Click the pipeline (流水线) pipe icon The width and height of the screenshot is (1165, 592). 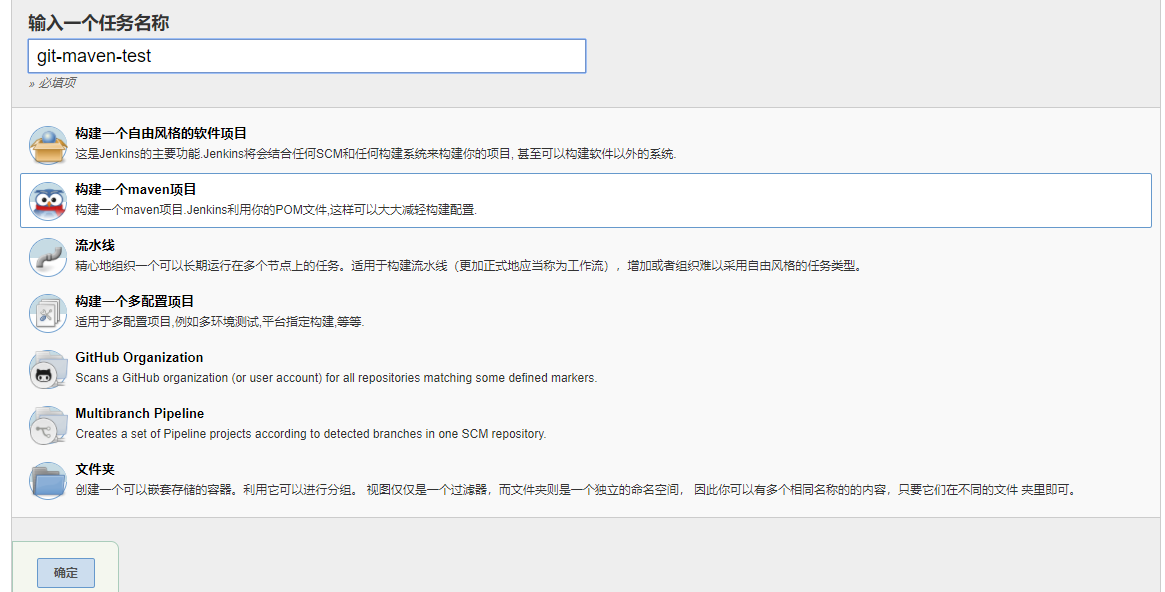point(48,257)
